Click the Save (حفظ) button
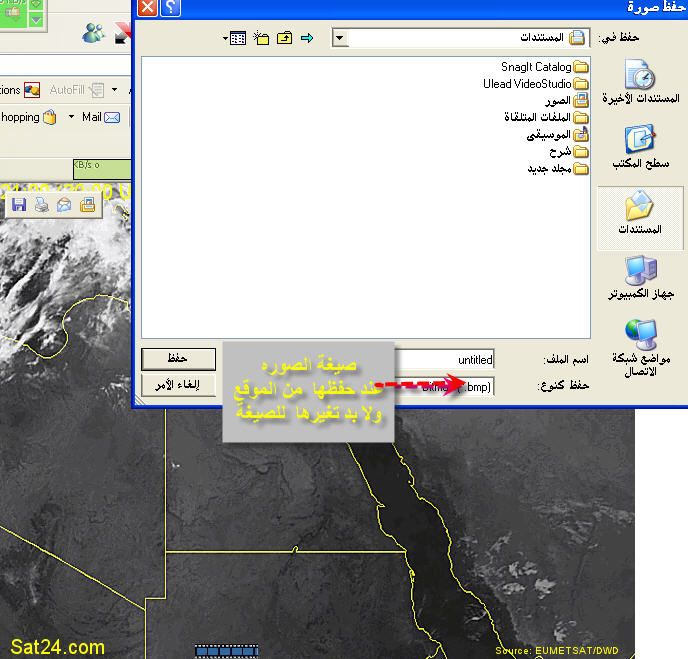 (178, 359)
